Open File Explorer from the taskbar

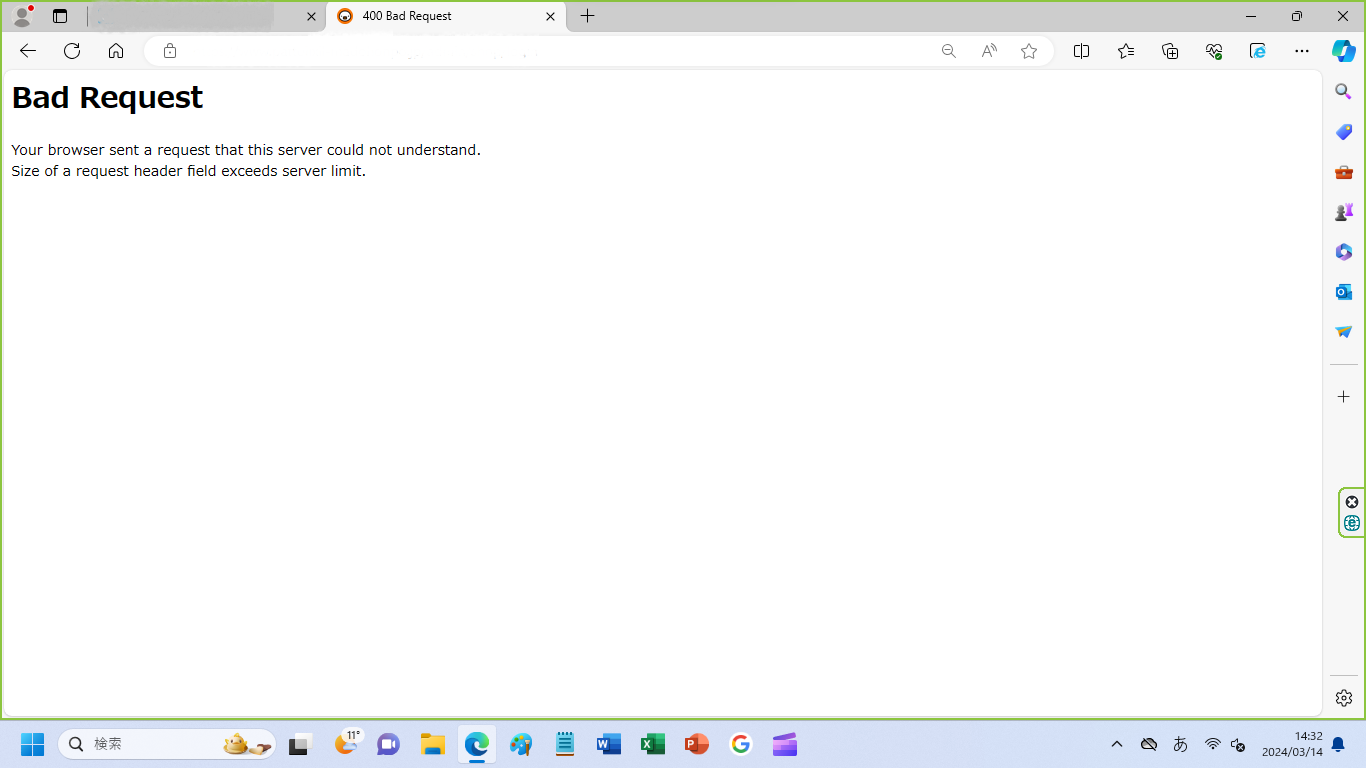(432, 744)
